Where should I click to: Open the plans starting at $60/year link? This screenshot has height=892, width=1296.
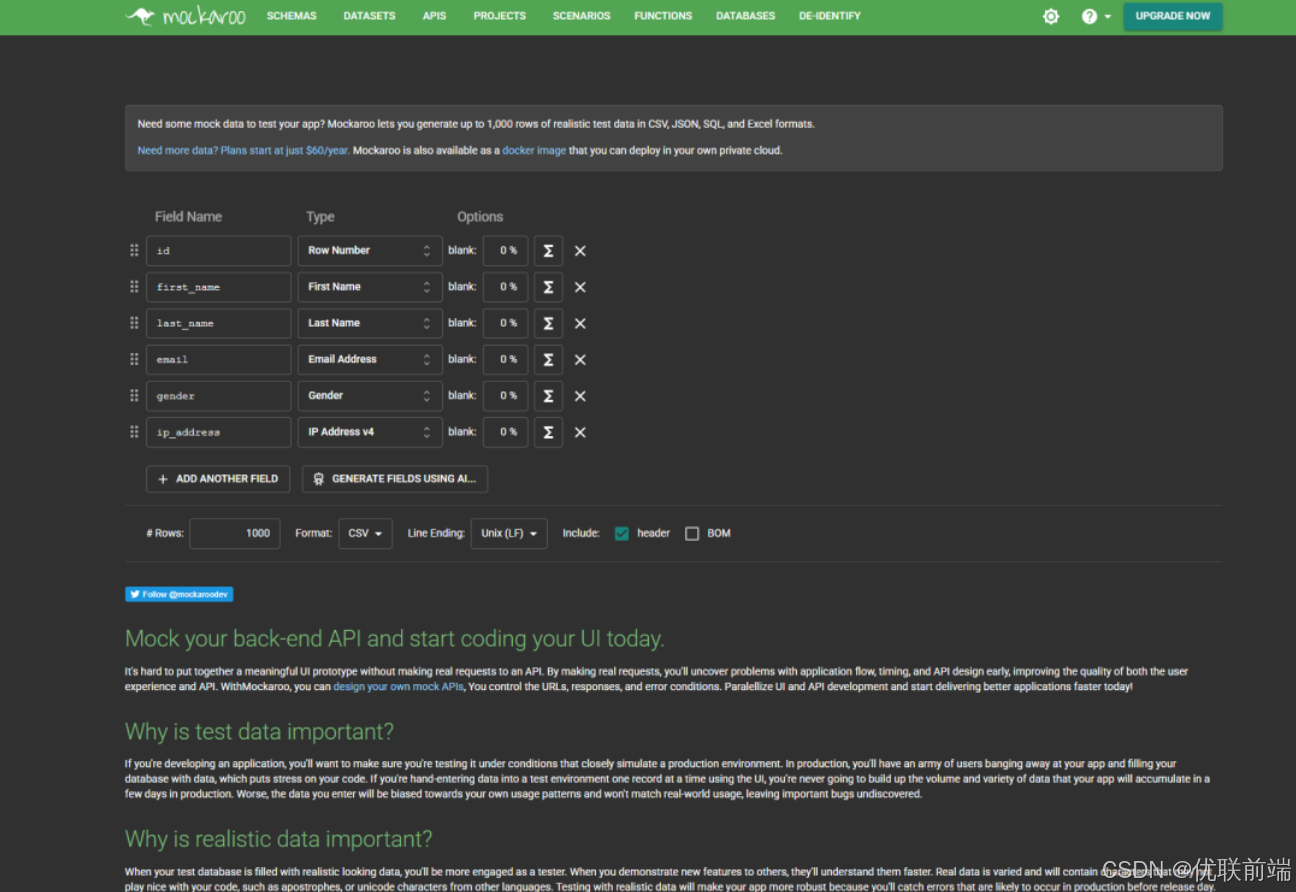[244, 151]
